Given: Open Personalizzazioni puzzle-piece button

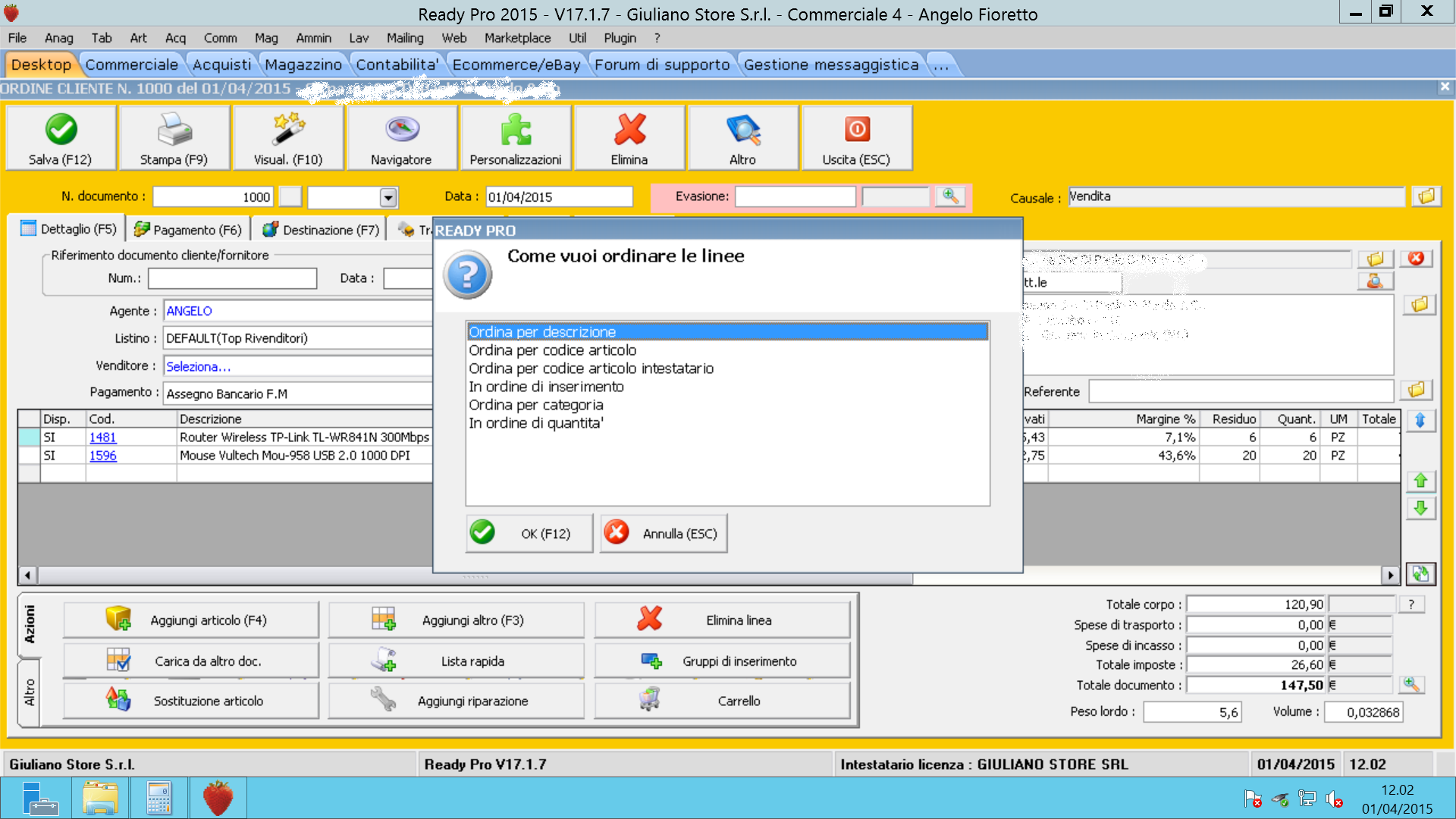Looking at the screenshot, I should [x=516, y=138].
